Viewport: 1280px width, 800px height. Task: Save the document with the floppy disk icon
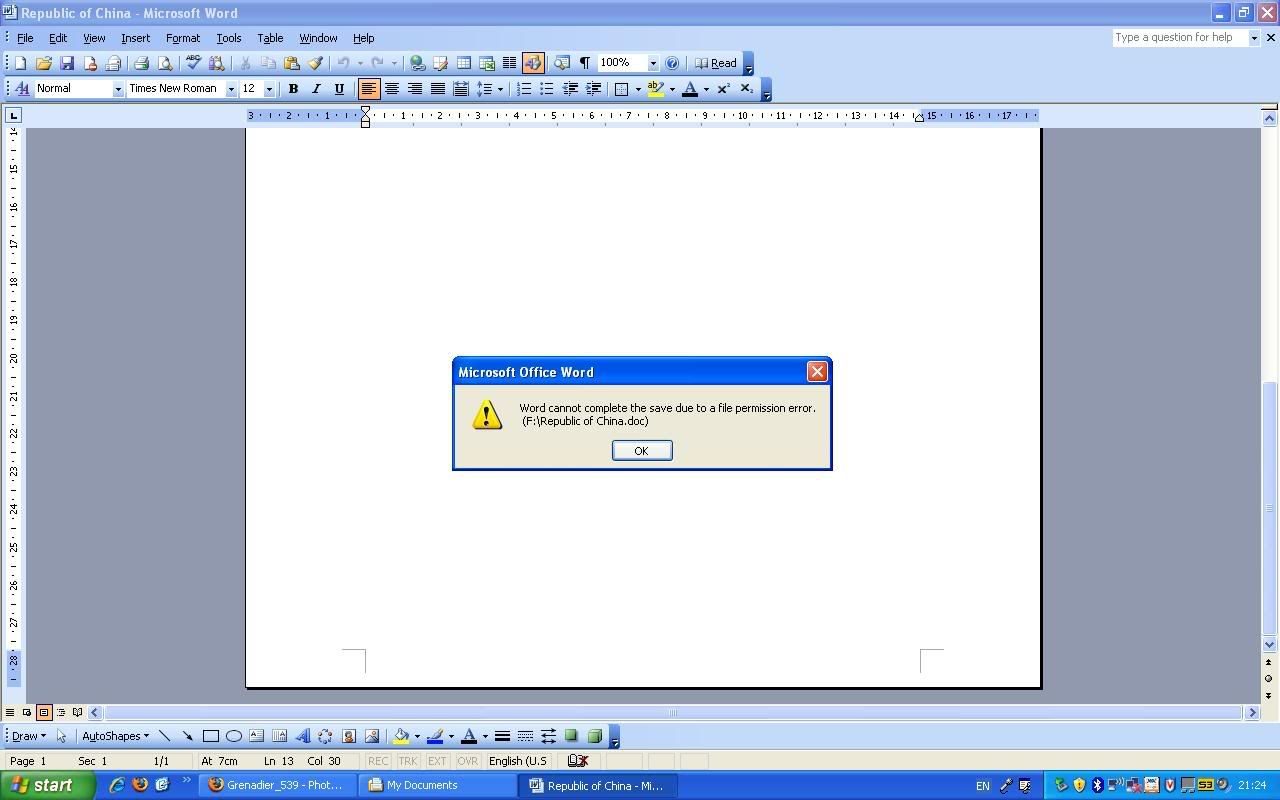(x=67, y=63)
